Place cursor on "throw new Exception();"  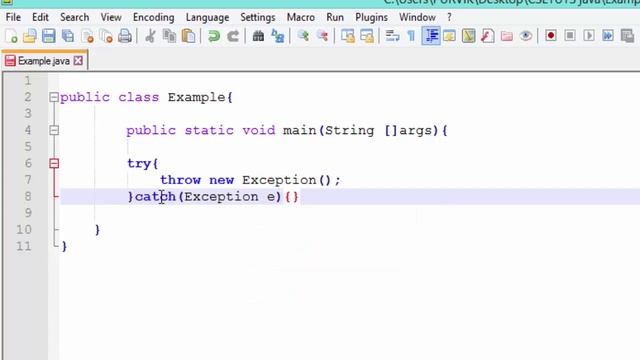point(250,180)
